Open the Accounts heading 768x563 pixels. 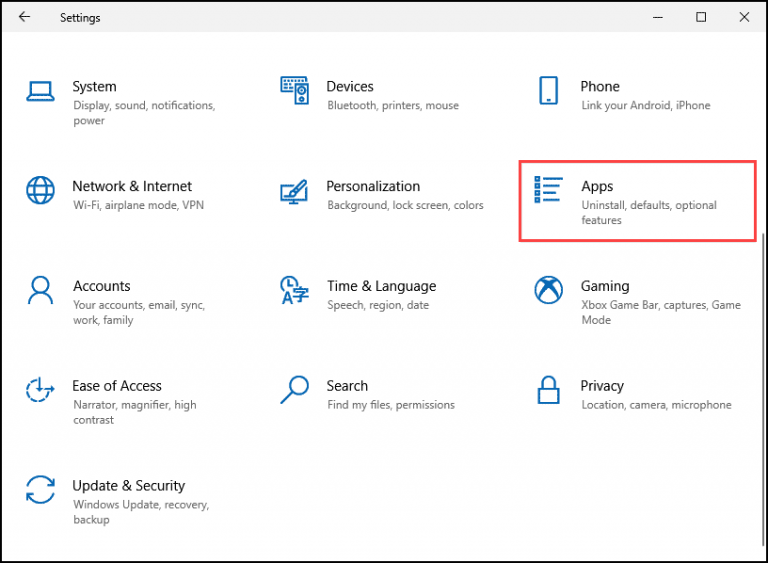pos(102,286)
